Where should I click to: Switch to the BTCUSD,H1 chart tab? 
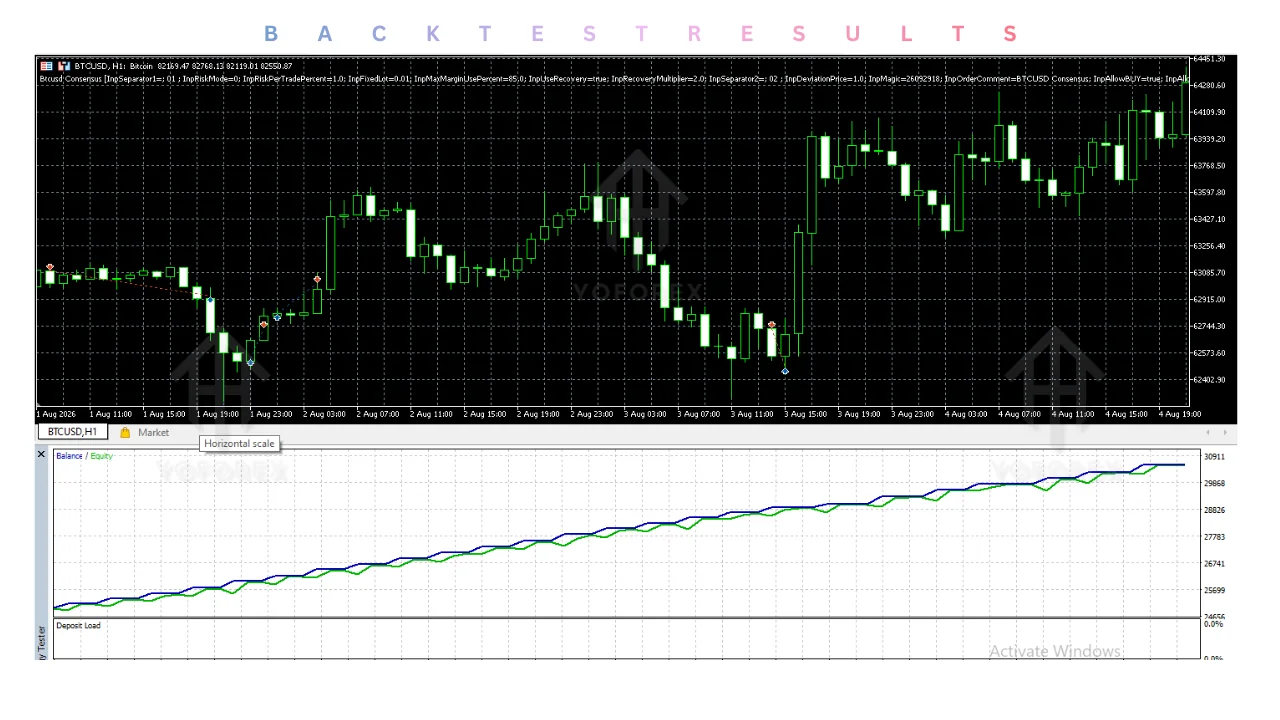[x=73, y=432]
